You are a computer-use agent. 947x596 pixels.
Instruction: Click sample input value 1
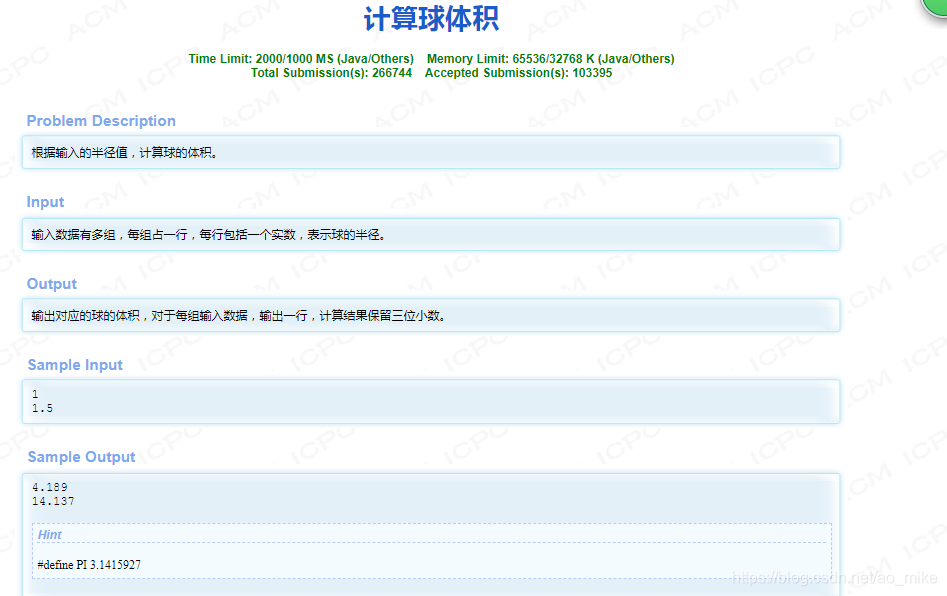click(35, 394)
